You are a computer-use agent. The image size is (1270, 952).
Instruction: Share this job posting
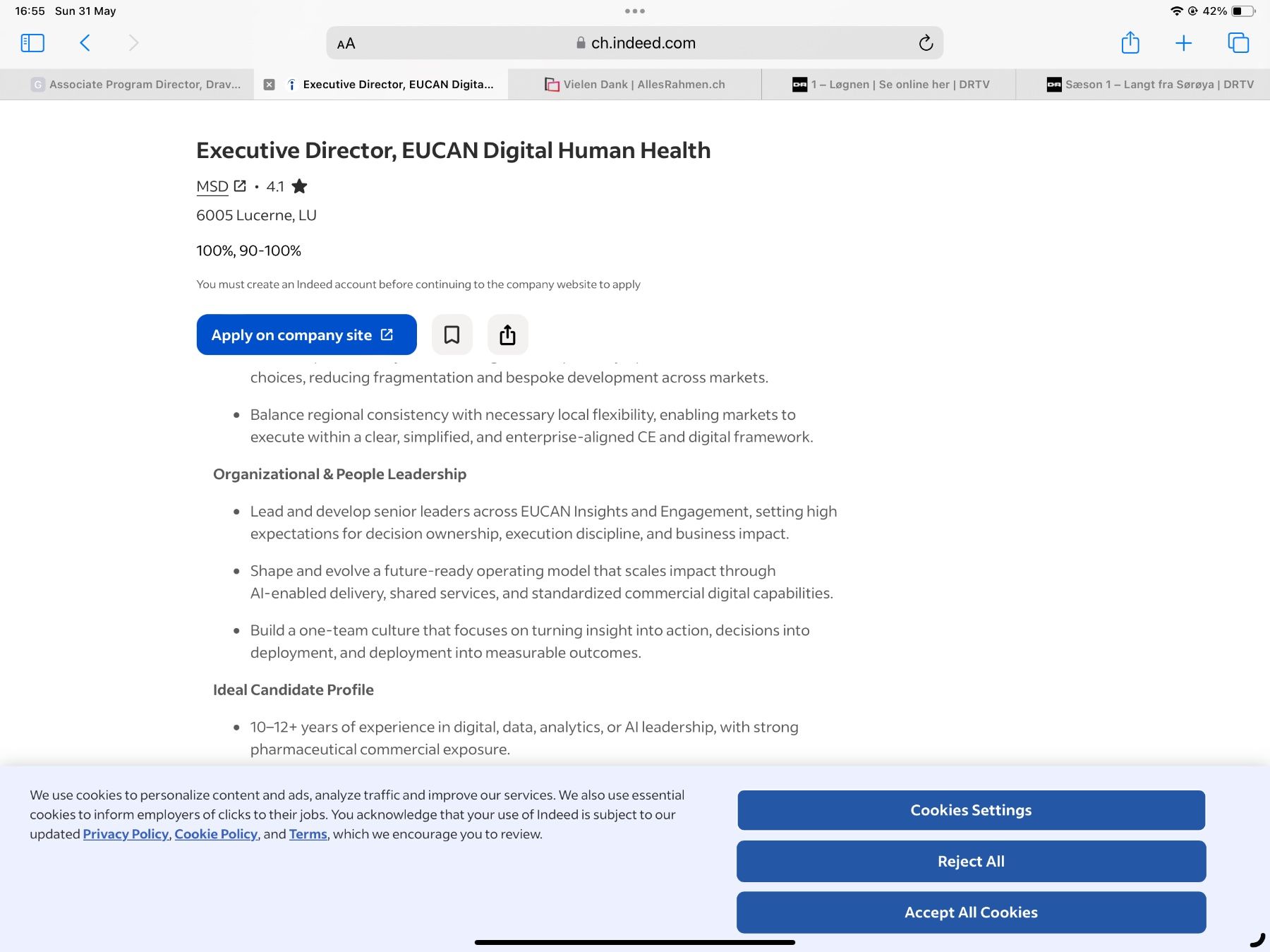click(507, 335)
